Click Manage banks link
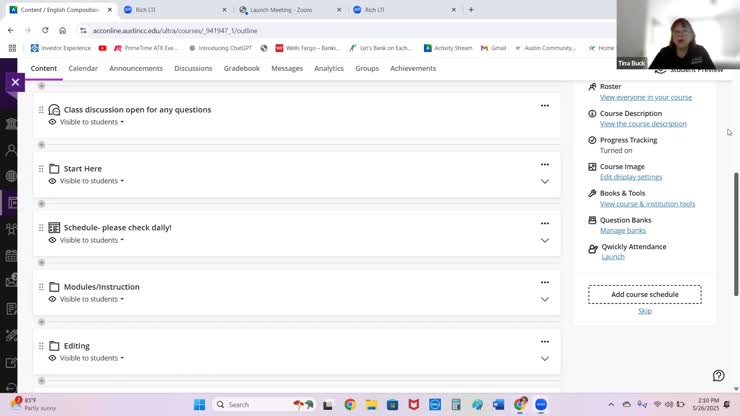The image size is (740, 416). pos(623,230)
